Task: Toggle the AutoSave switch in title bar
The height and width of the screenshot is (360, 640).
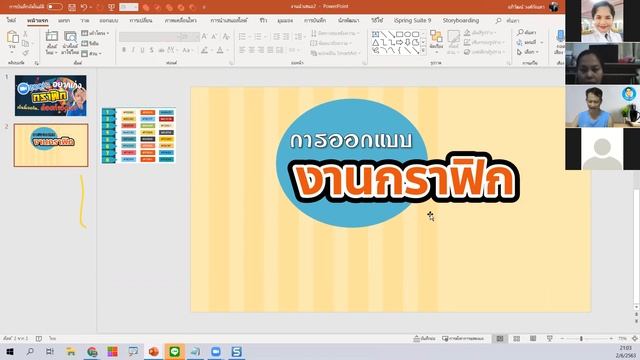Action: (55, 7)
